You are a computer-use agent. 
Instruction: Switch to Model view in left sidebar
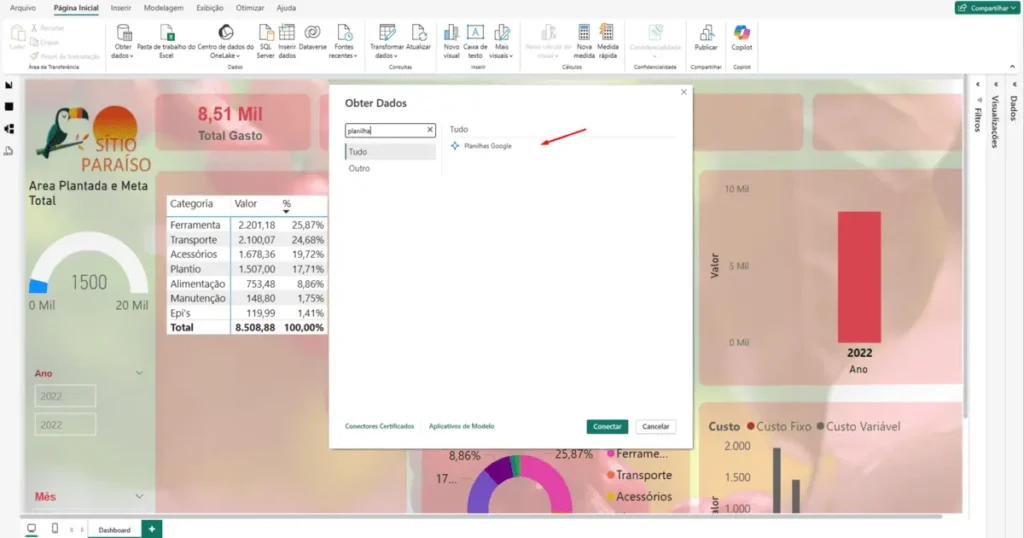point(9,129)
